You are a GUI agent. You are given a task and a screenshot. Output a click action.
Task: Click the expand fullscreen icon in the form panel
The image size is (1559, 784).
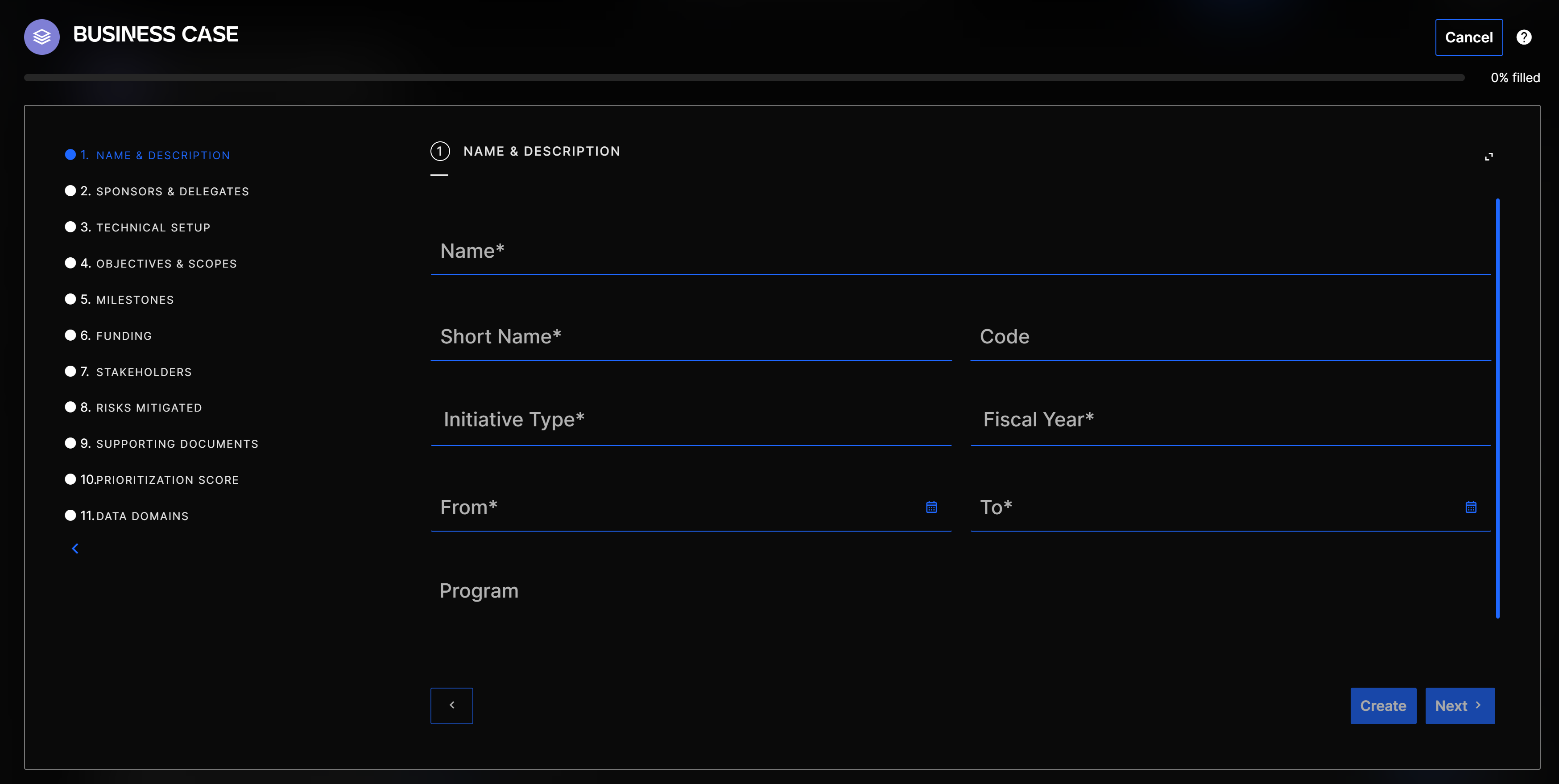coord(1488,157)
